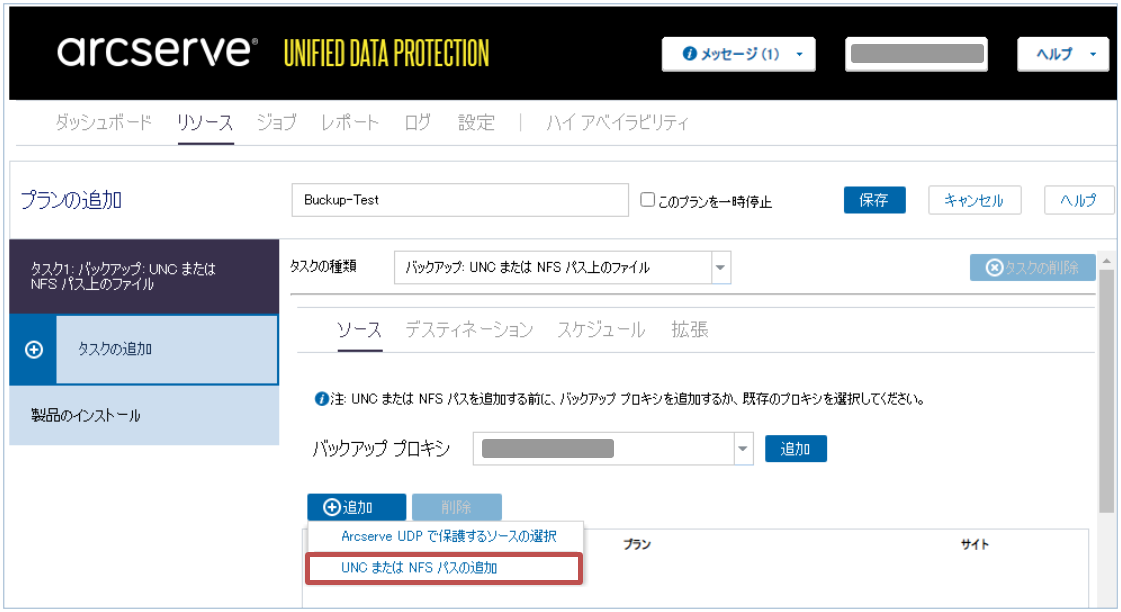Click the info icon in the Messages button
This screenshot has height=612, width=1121.
tap(689, 54)
